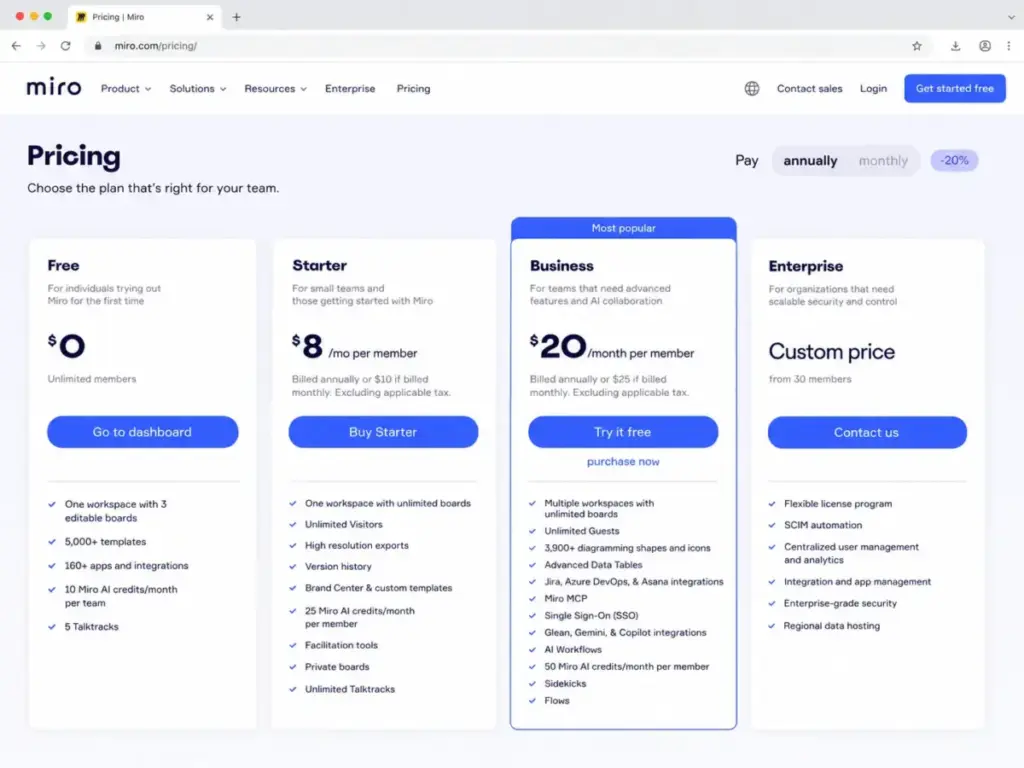The width and height of the screenshot is (1024, 768).
Task: Click Contact sales in header
Action: tap(809, 89)
